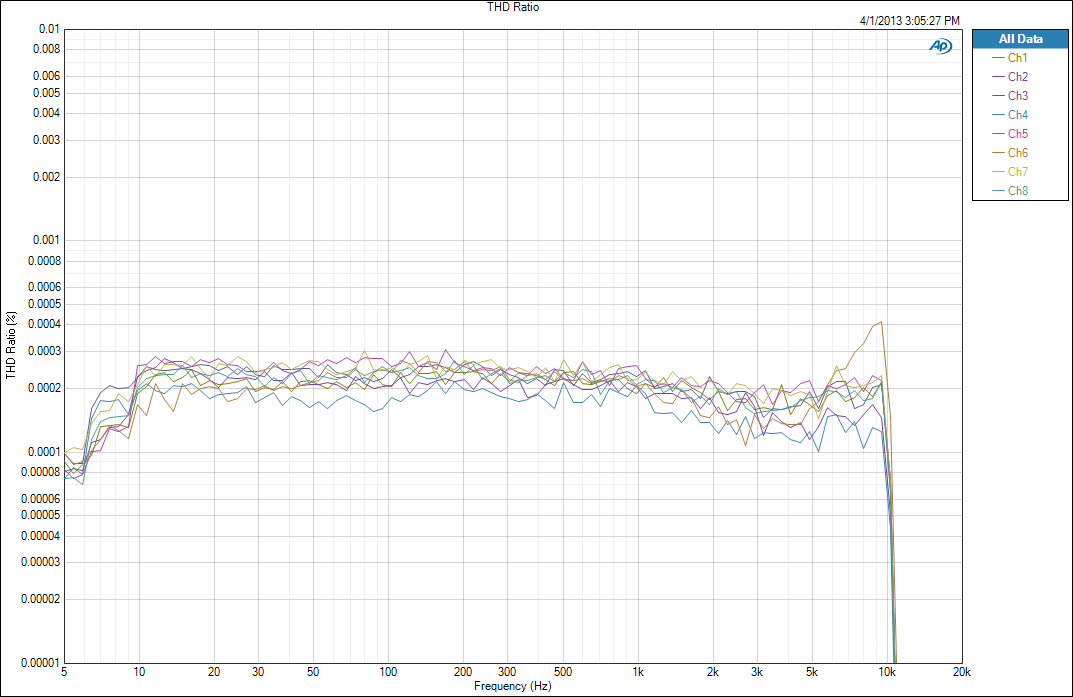Click the 100 frequency axis value
1073x697 pixels.
[x=388, y=672]
